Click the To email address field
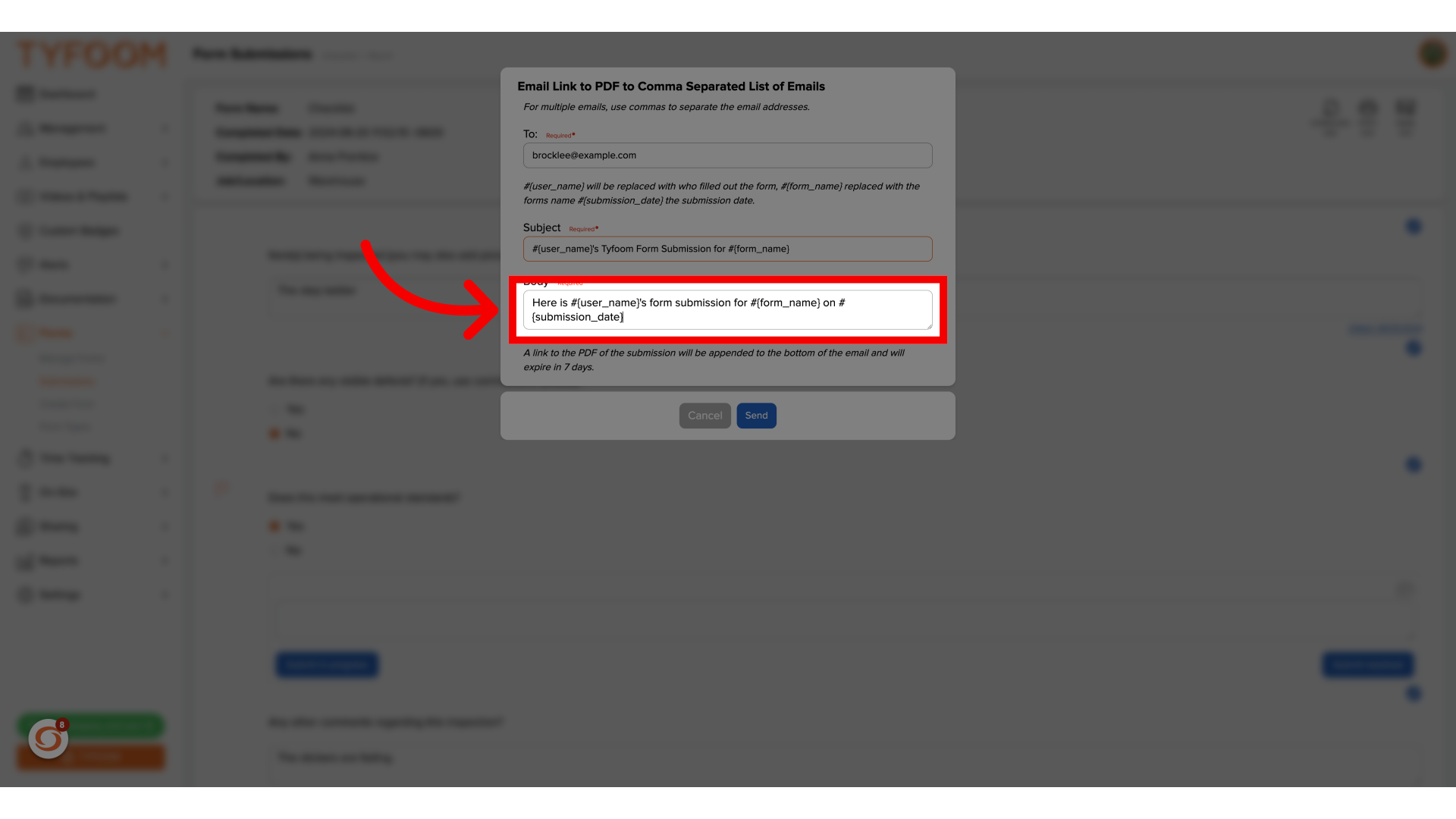Image resolution: width=1456 pixels, height=819 pixels. pos(727,155)
